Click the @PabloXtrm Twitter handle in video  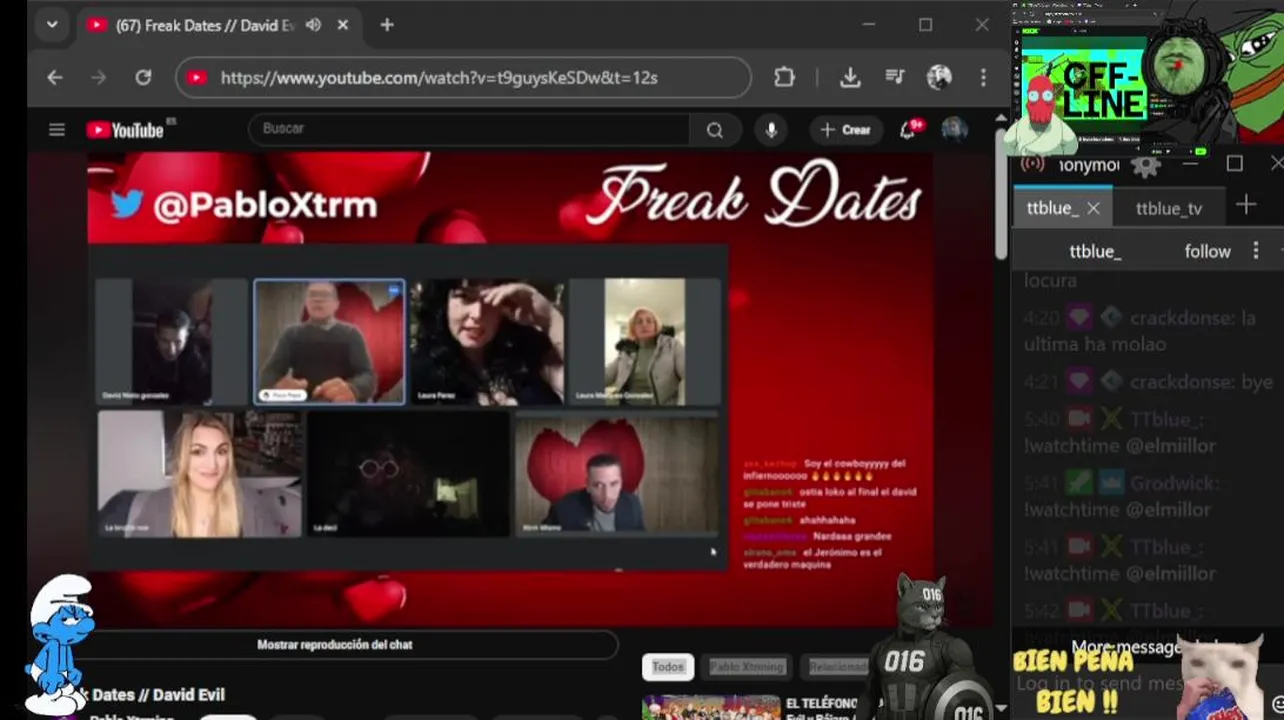[x=264, y=205]
